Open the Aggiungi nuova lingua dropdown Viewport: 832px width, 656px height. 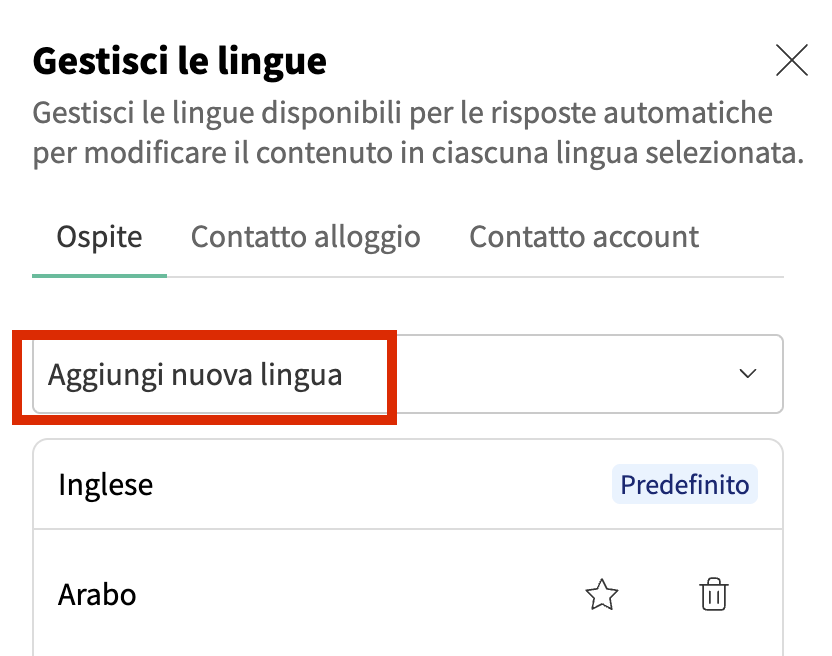pyautogui.click(x=408, y=374)
